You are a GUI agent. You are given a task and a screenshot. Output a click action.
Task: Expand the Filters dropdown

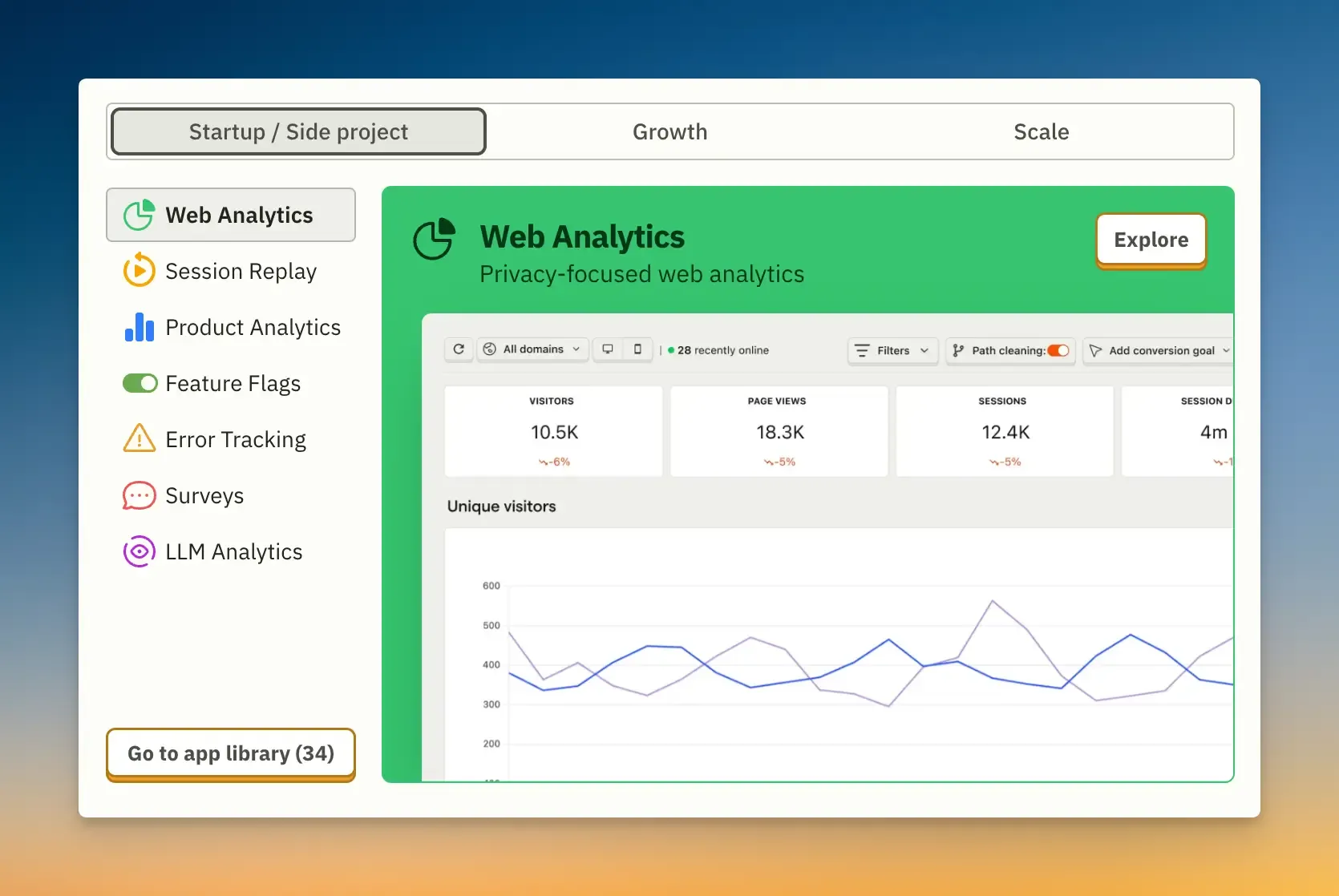click(x=892, y=350)
